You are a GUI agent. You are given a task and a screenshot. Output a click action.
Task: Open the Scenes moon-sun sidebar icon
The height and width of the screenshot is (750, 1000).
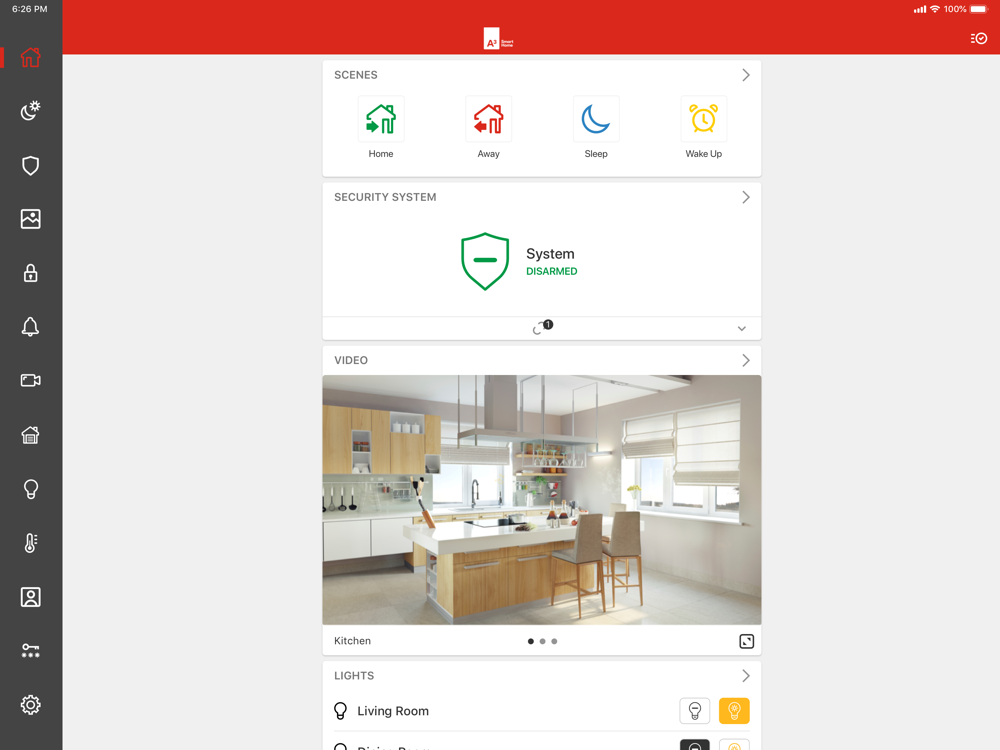(x=31, y=110)
